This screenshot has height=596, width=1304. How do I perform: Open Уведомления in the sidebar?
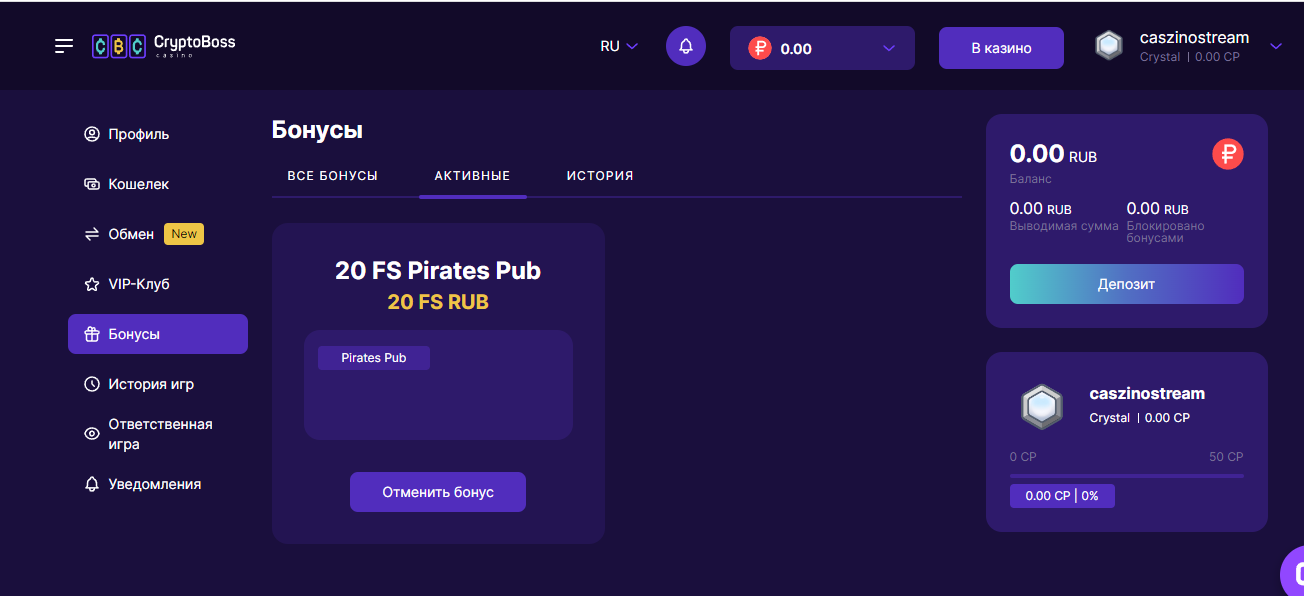tap(154, 484)
